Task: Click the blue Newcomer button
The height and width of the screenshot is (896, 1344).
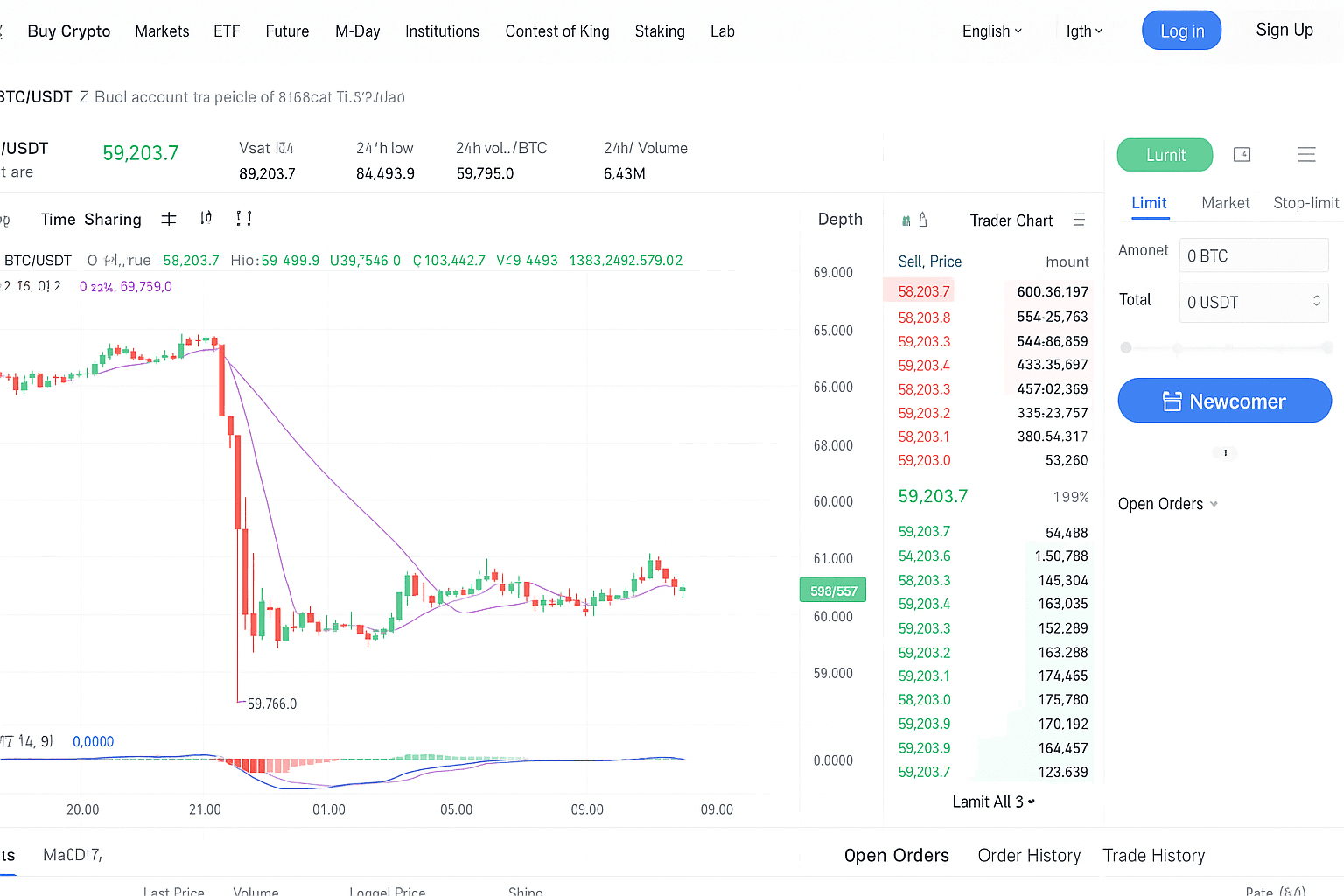Action: coord(1224,401)
